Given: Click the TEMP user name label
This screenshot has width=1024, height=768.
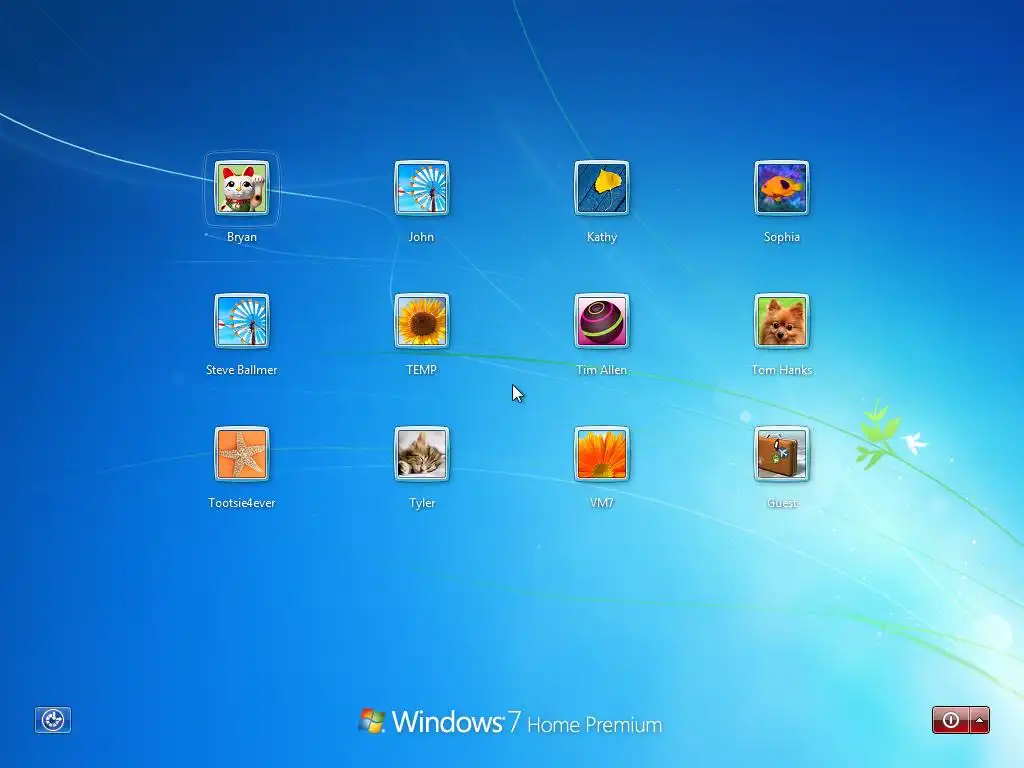Looking at the screenshot, I should (x=421, y=370).
